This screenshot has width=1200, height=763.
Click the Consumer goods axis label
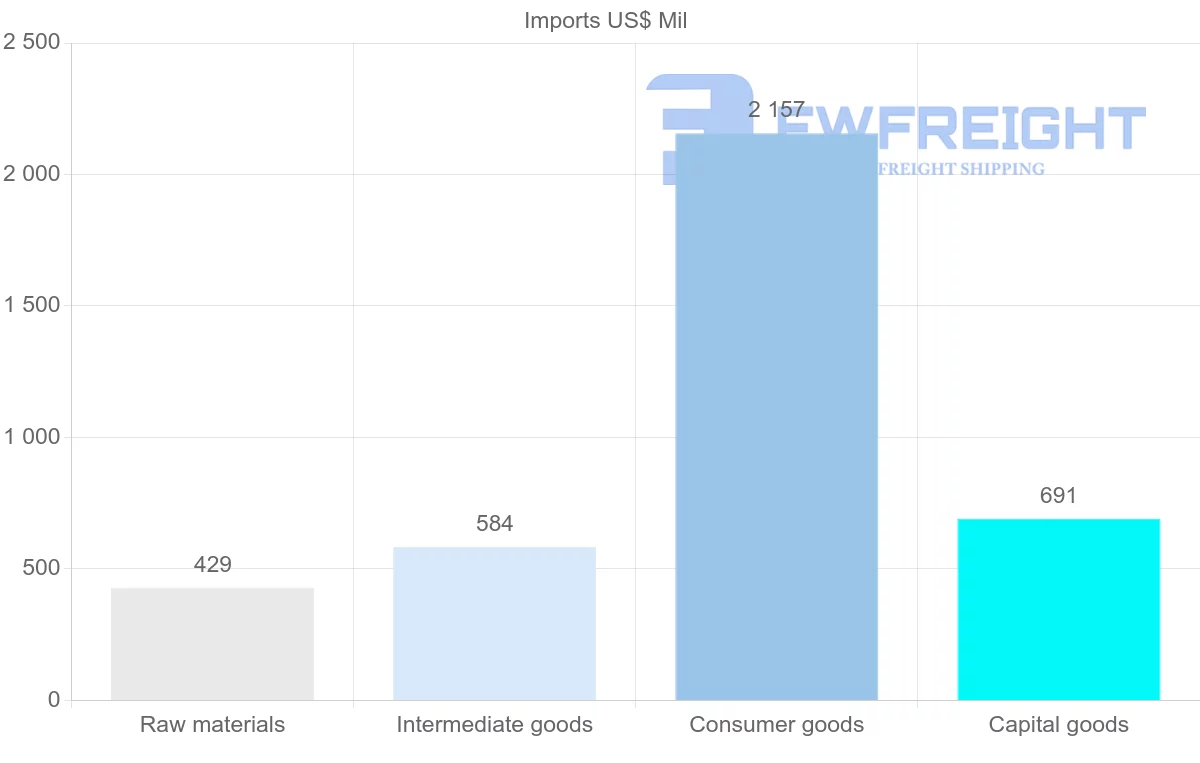pyautogui.click(x=776, y=725)
